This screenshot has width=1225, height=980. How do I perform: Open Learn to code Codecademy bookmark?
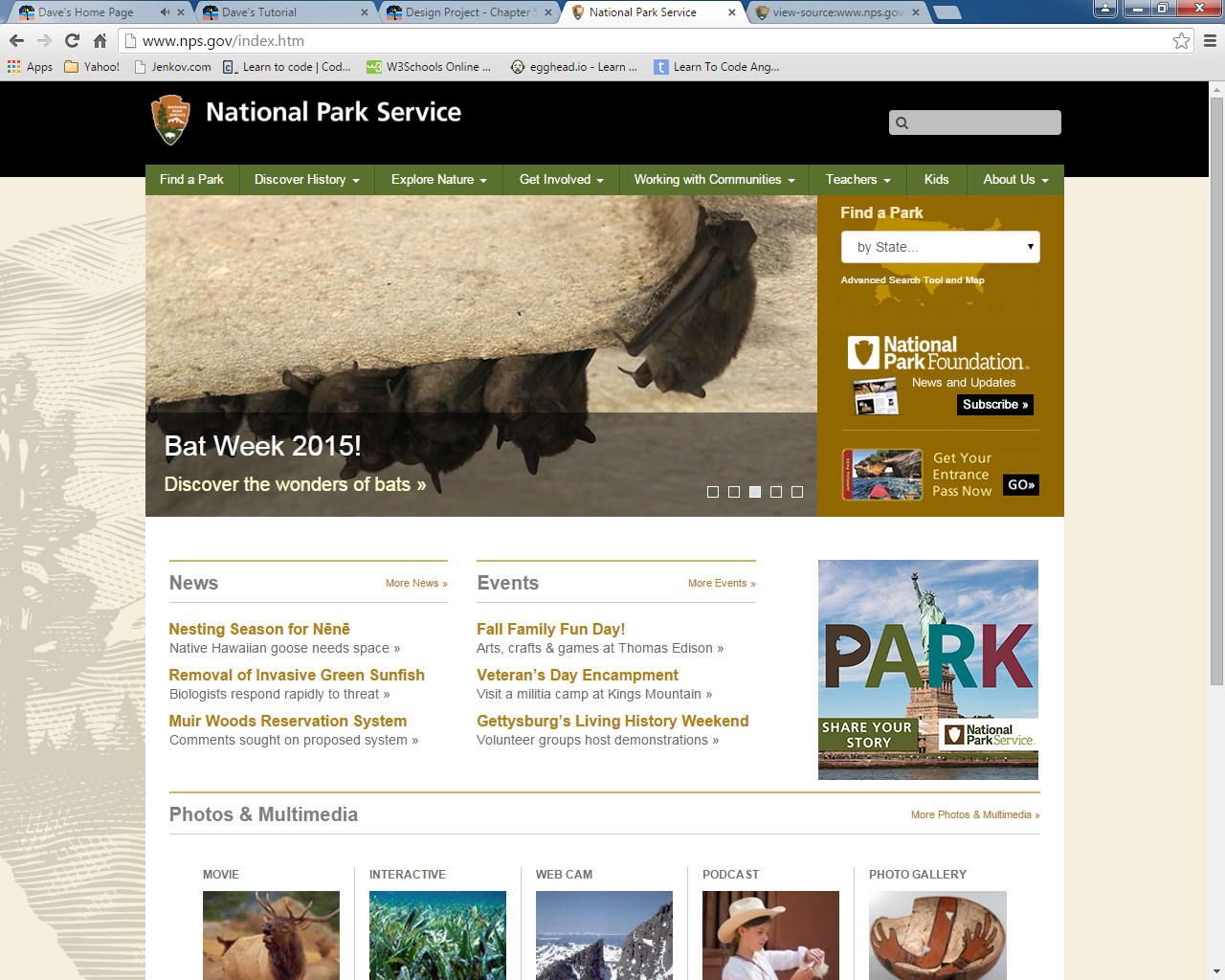pos(287,67)
